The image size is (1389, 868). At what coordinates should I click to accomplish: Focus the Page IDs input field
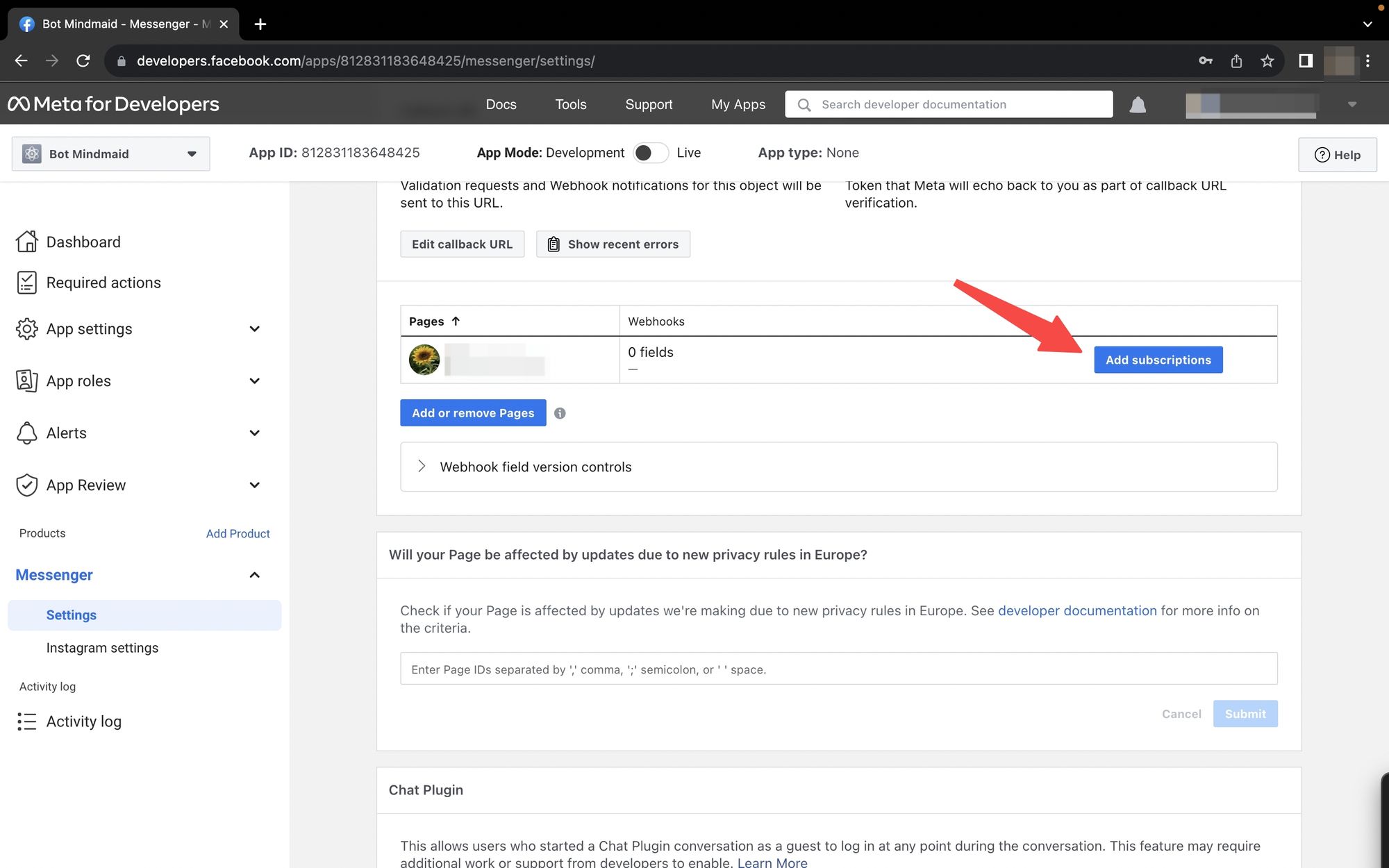click(x=838, y=669)
